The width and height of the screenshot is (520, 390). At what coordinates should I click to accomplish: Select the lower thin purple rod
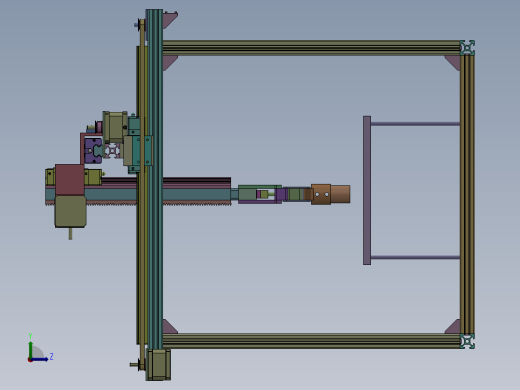tap(415, 257)
